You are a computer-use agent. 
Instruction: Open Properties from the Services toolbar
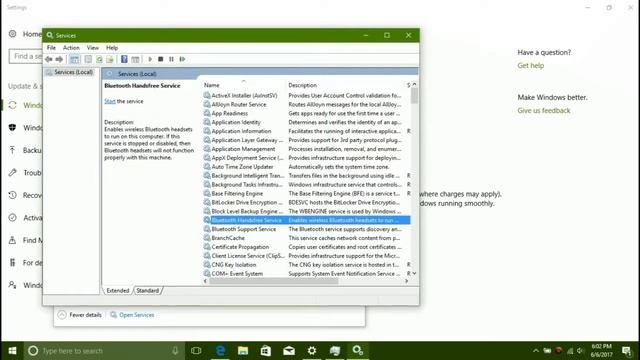tap(88, 59)
